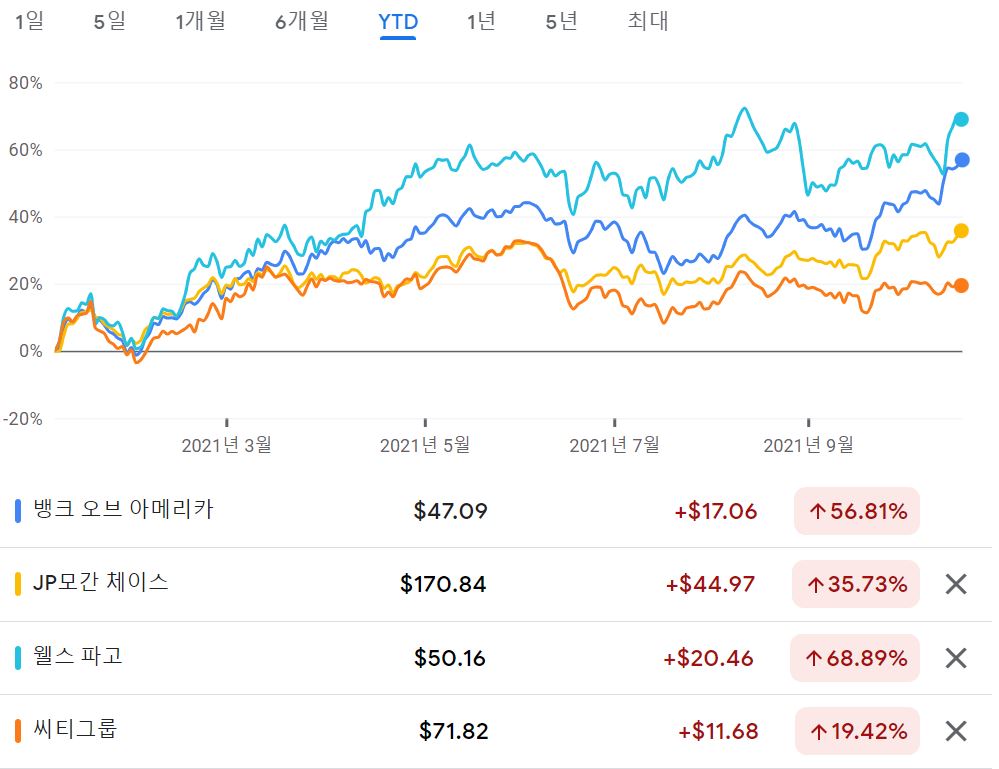This screenshot has height=769, width=999.
Task: Click the 56.81% gain badge
Action: tap(857, 511)
